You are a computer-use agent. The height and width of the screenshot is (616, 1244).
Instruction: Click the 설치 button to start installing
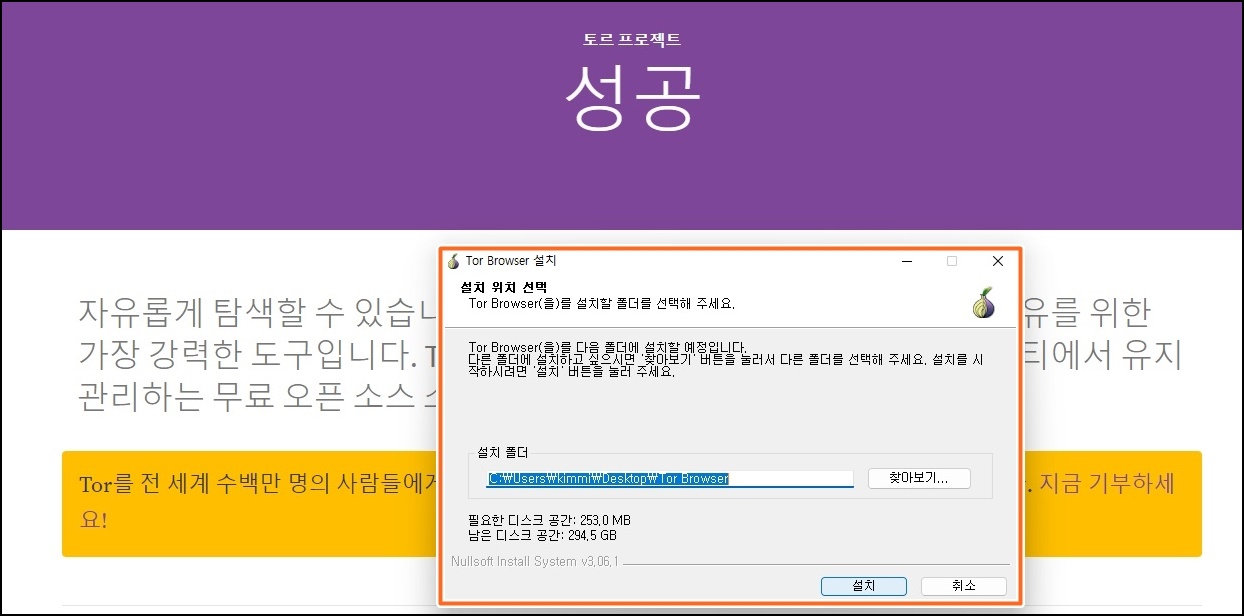click(863, 586)
